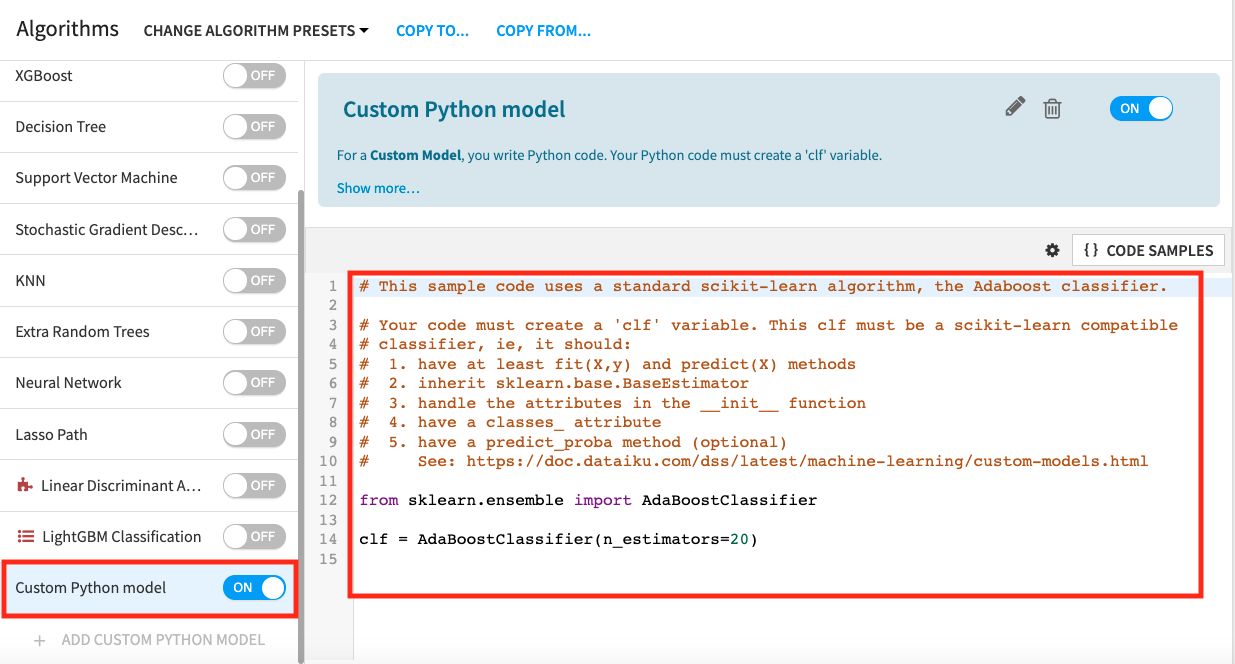Enable the XGBoost algorithm
This screenshot has width=1235, height=664.
click(254, 75)
